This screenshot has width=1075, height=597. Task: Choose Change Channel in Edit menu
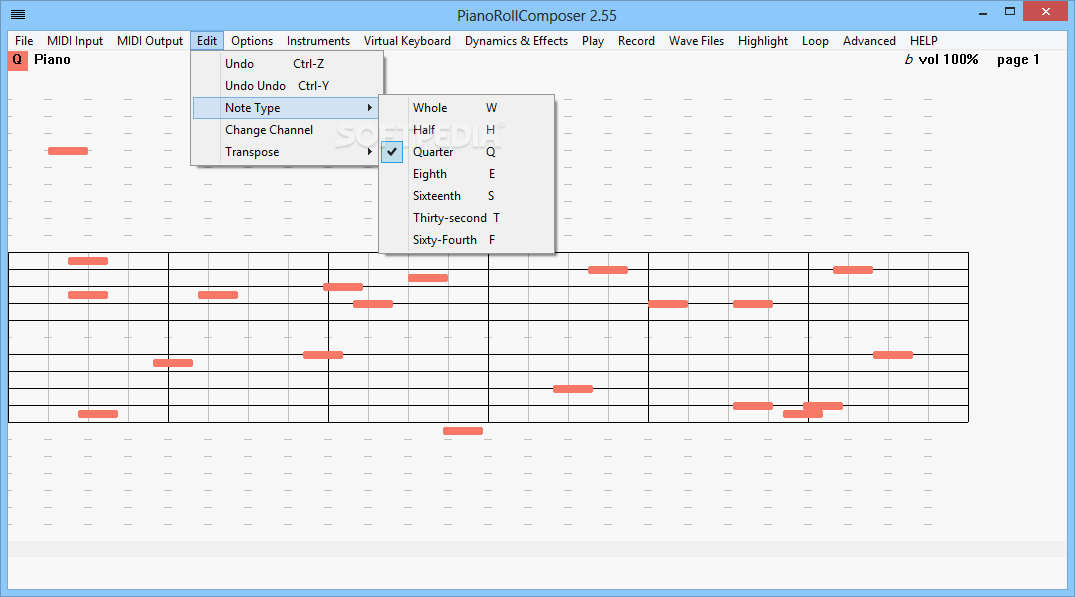click(287, 130)
